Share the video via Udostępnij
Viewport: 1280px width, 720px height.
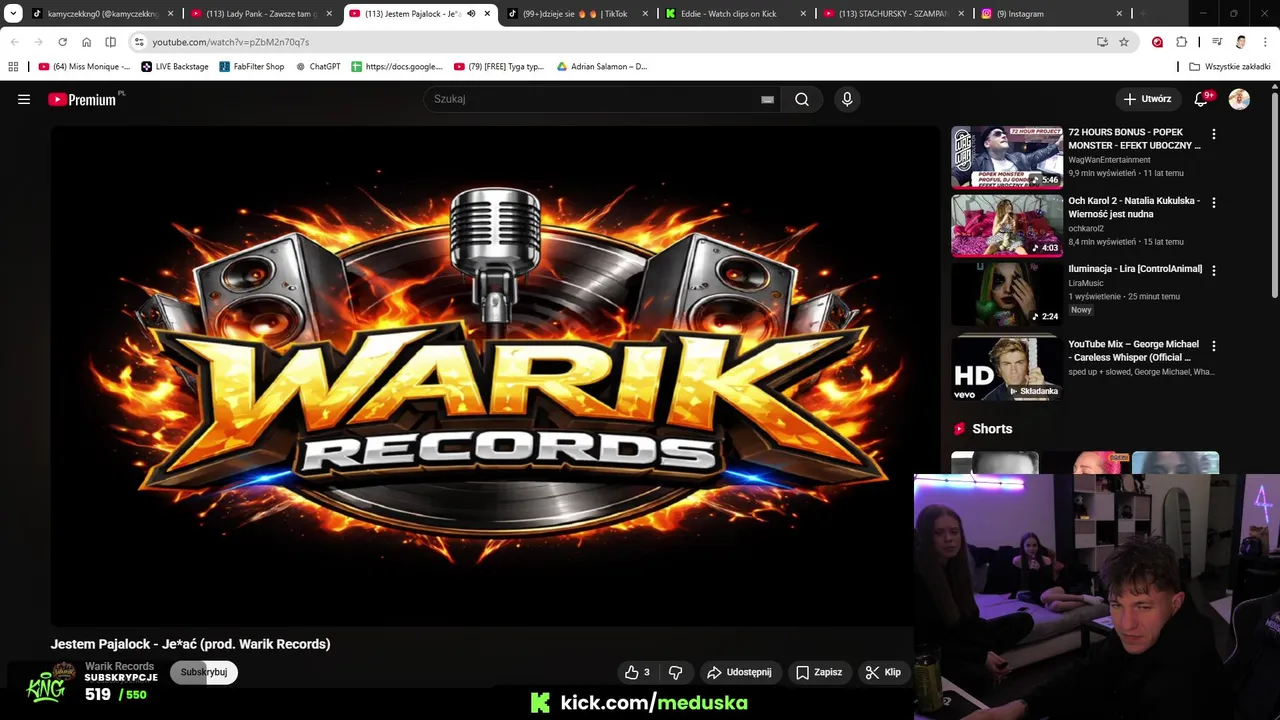click(x=739, y=672)
